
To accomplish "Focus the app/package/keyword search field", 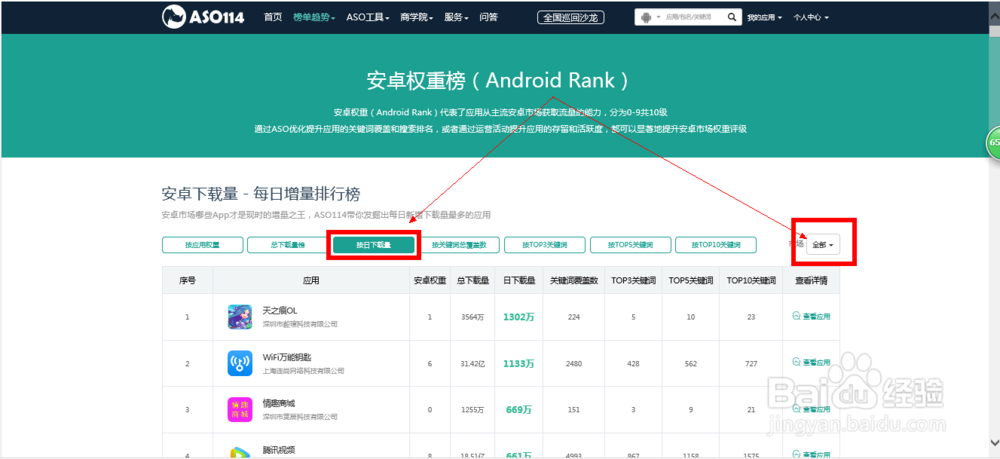I will pyautogui.click(x=693, y=17).
